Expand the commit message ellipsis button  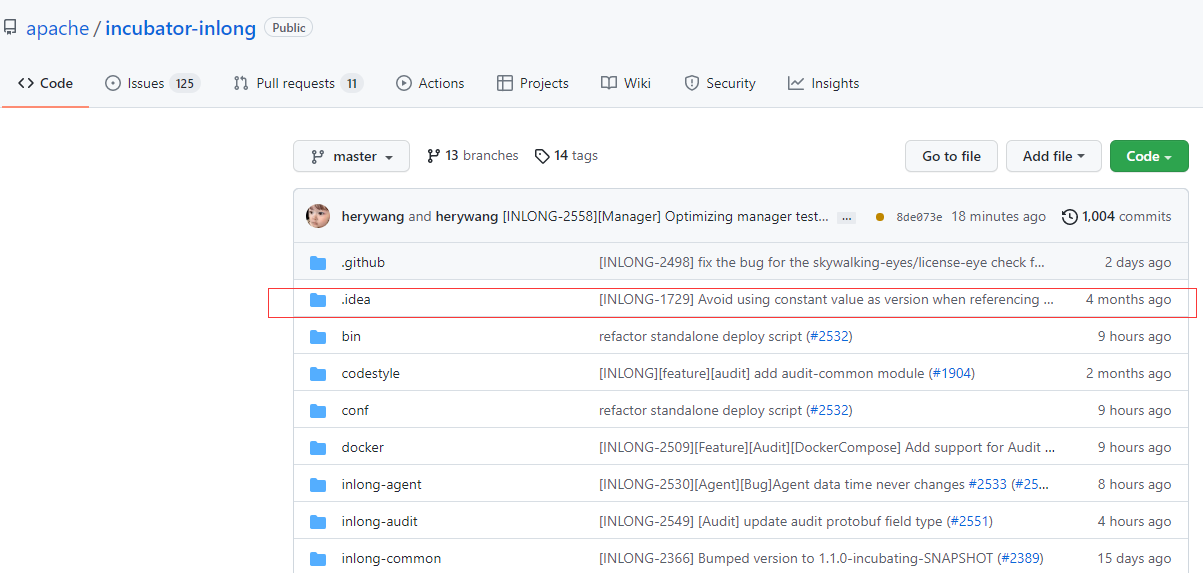846,217
